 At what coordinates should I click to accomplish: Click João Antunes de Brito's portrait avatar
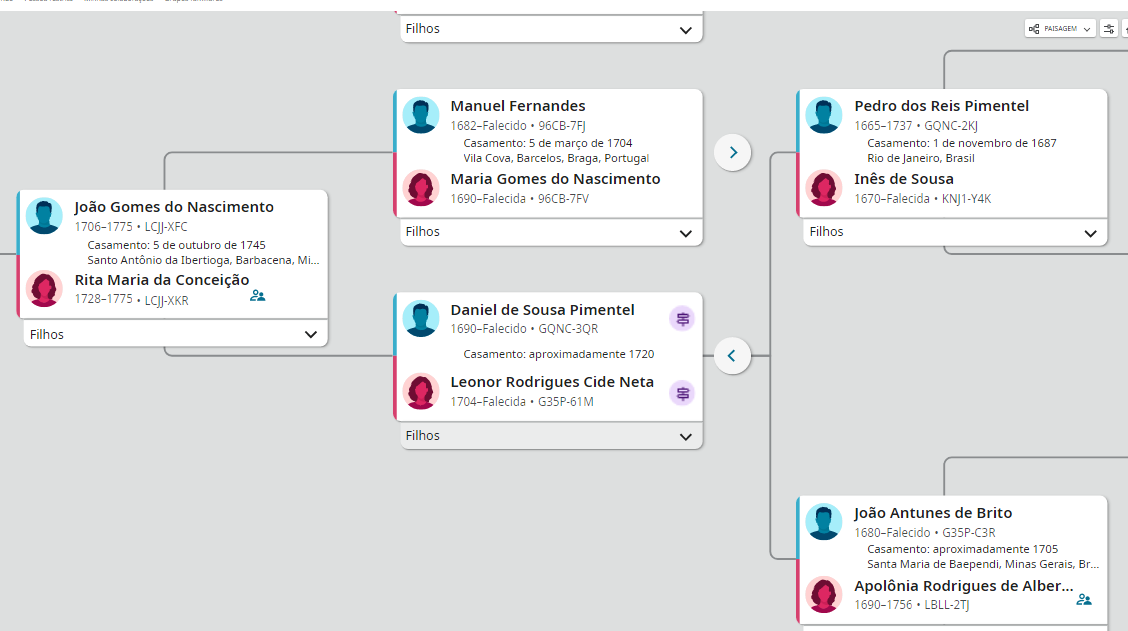click(824, 522)
